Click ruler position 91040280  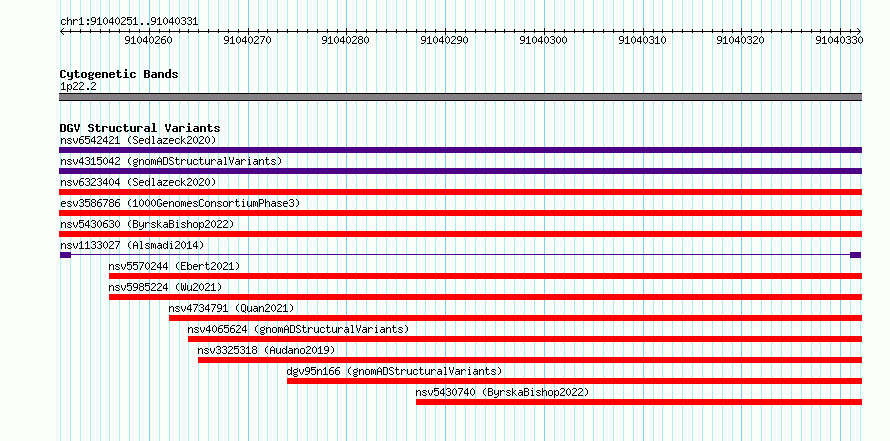coord(346,40)
